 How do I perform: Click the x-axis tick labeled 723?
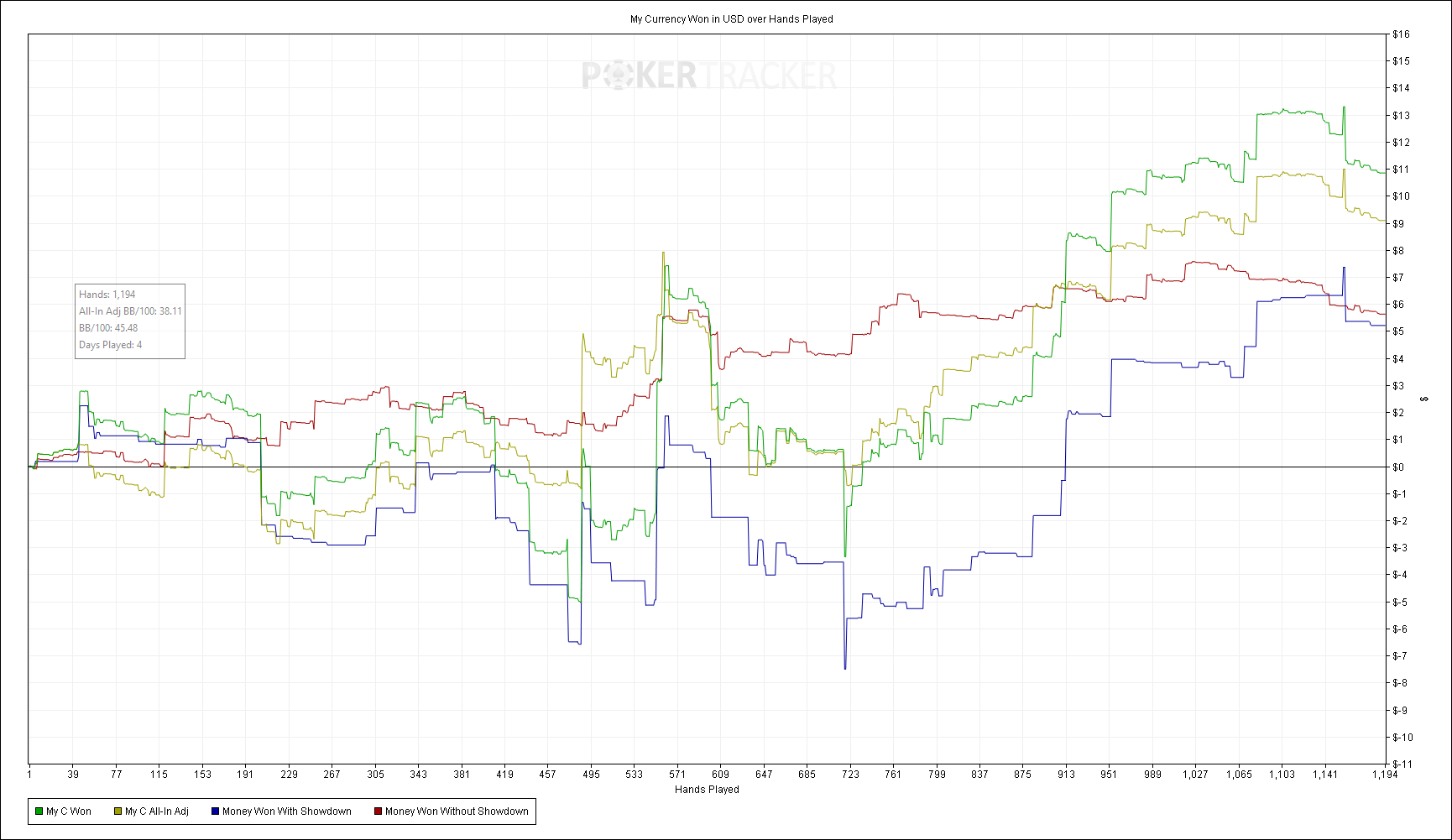(850, 775)
